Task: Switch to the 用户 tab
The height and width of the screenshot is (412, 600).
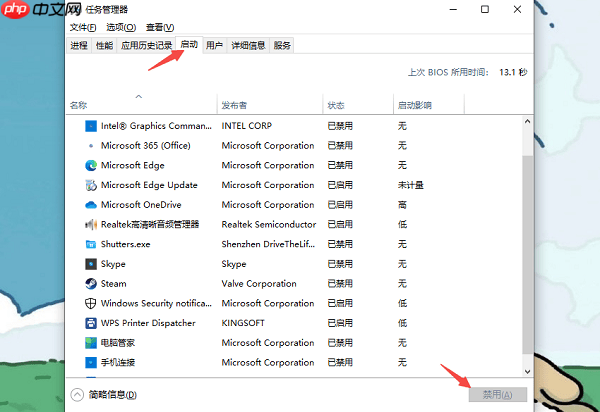Action: (214, 46)
